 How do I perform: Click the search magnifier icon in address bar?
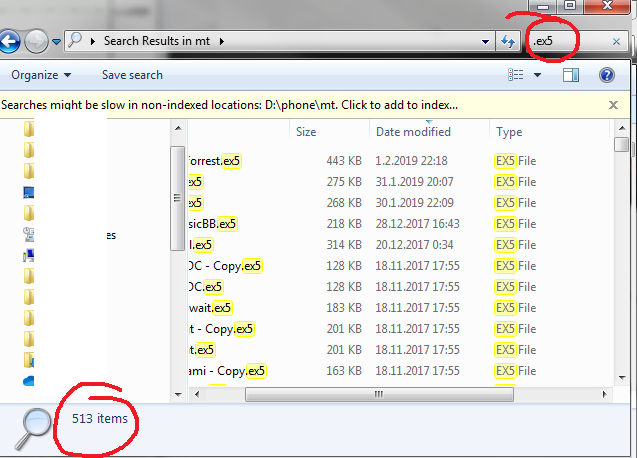pos(75,40)
